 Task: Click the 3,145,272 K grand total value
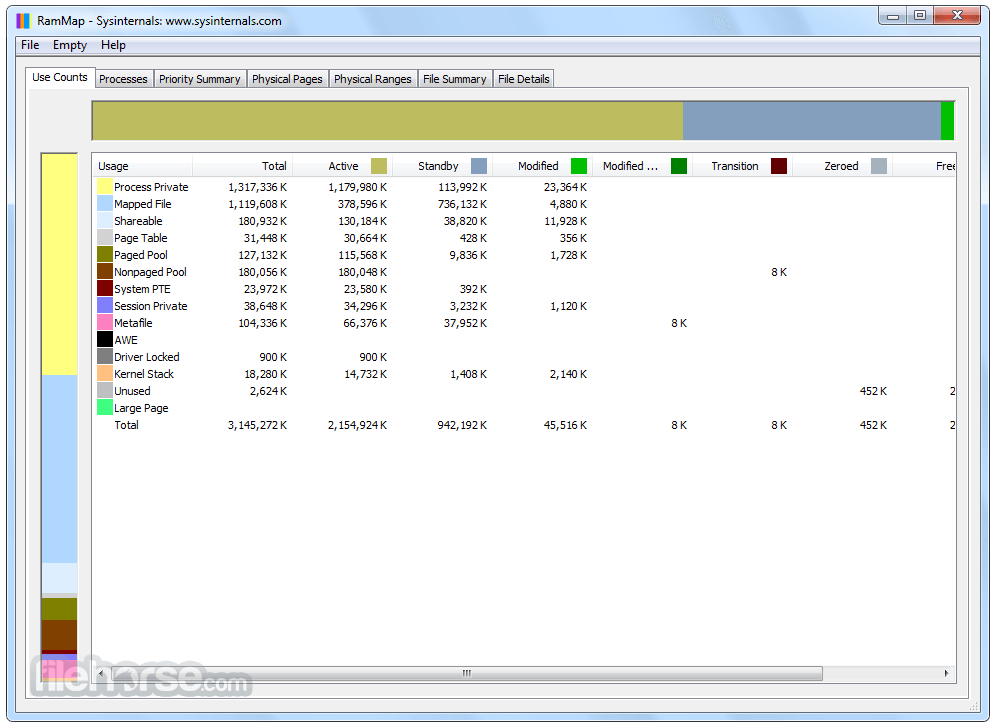[x=258, y=425]
